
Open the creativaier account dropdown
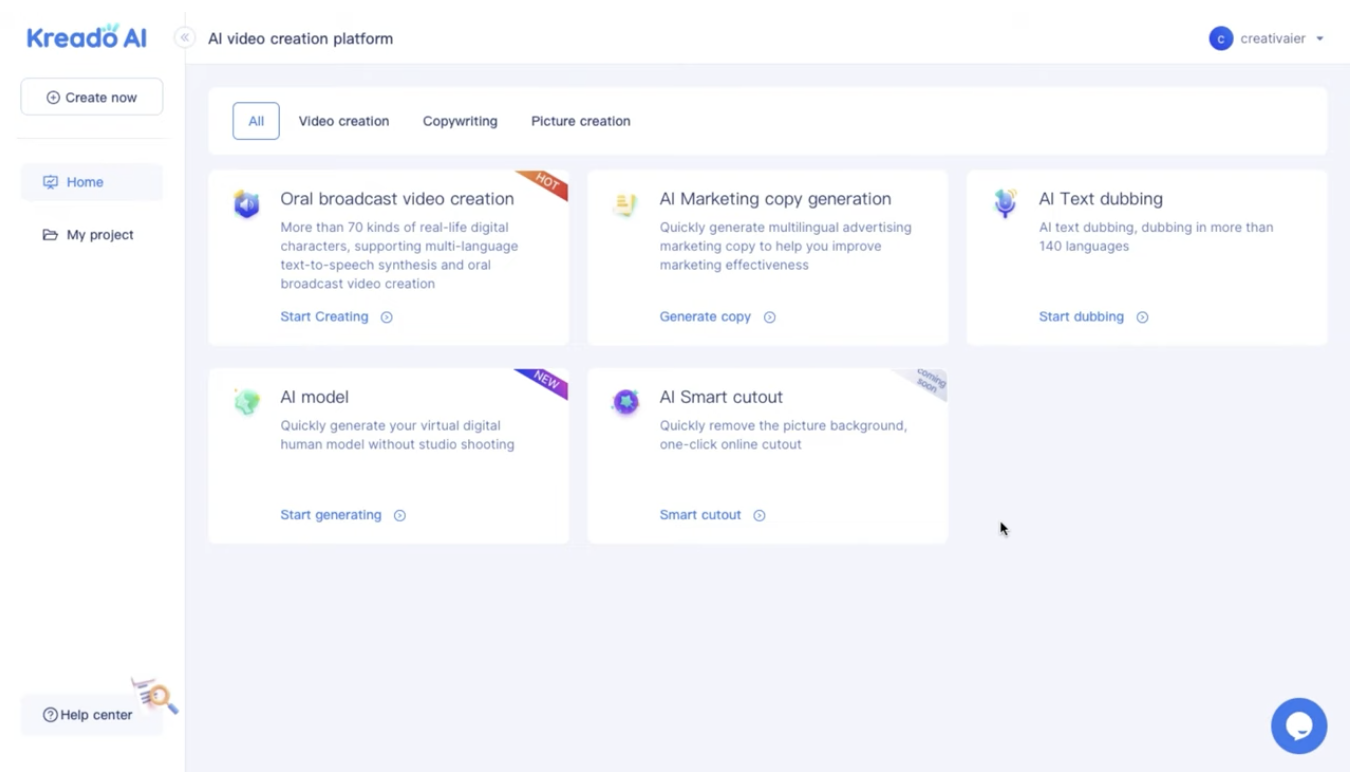(1320, 38)
